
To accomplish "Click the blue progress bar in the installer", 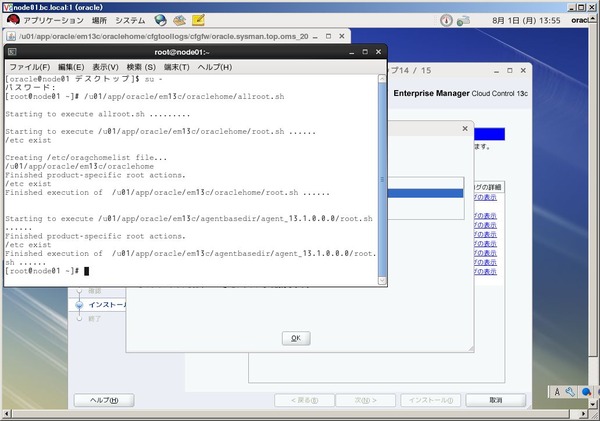I will coord(489,134).
